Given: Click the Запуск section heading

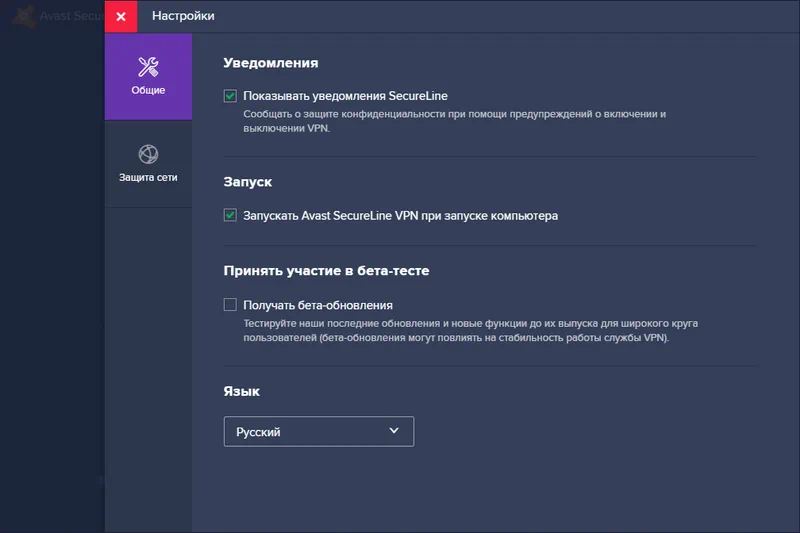Looking at the screenshot, I should point(247,182).
